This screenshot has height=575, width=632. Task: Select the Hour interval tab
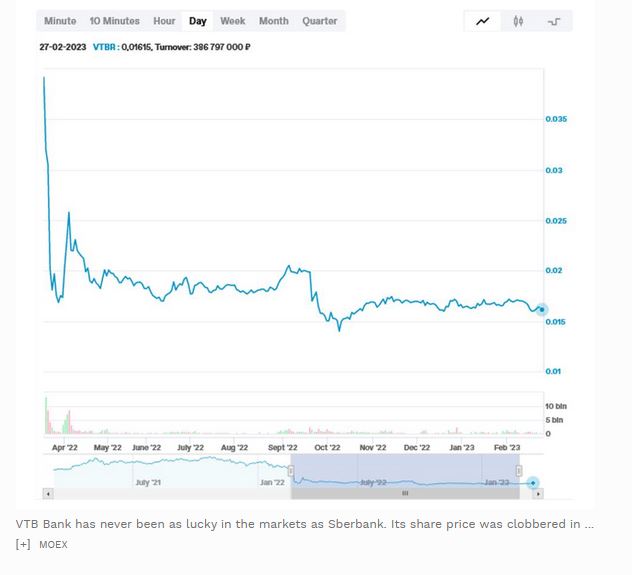pyautogui.click(x=164, y=21)
